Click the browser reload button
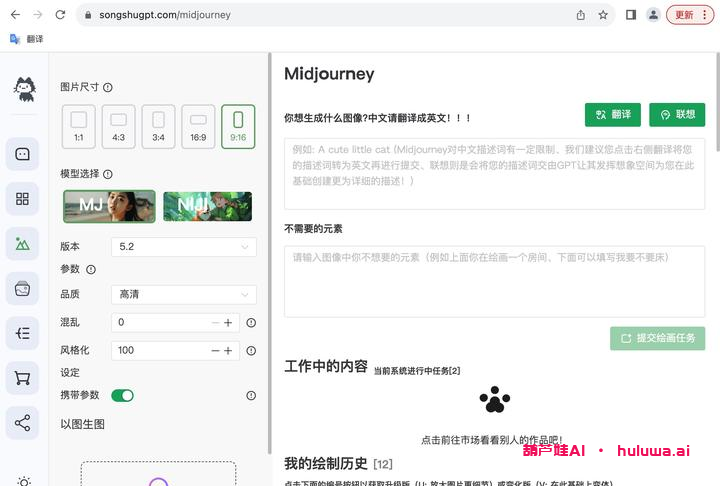 click(60, 15)
